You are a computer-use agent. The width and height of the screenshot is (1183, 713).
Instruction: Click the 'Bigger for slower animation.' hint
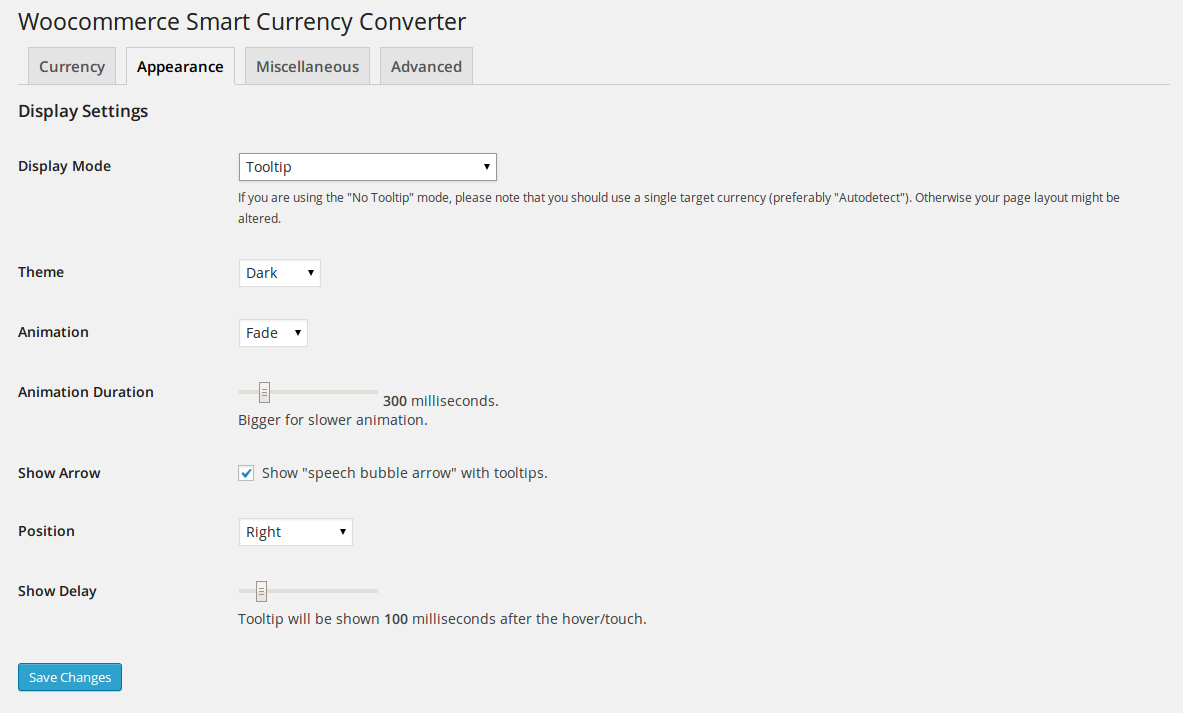point(333,420)
